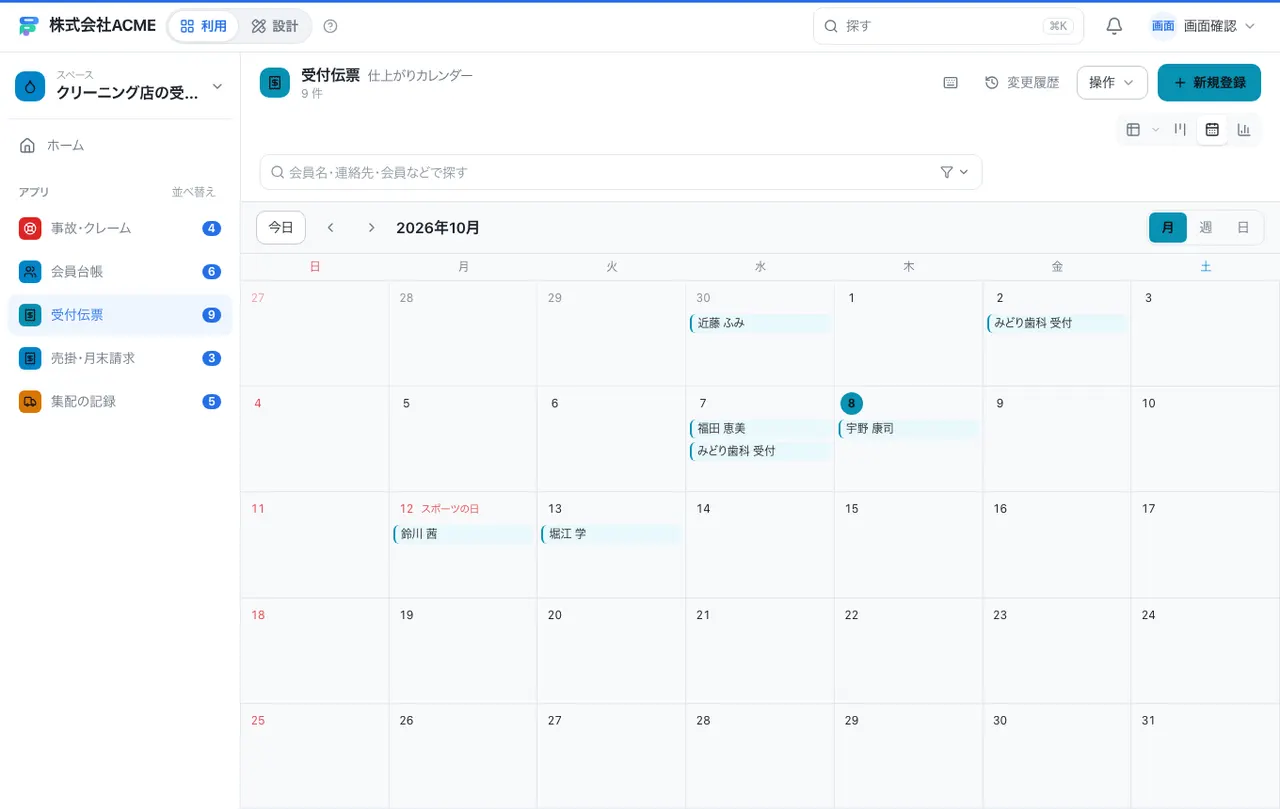The height and width of the screenshot is (809, 1280).
Task: Switch to table view icon
Action: [x=1133, y=129]
